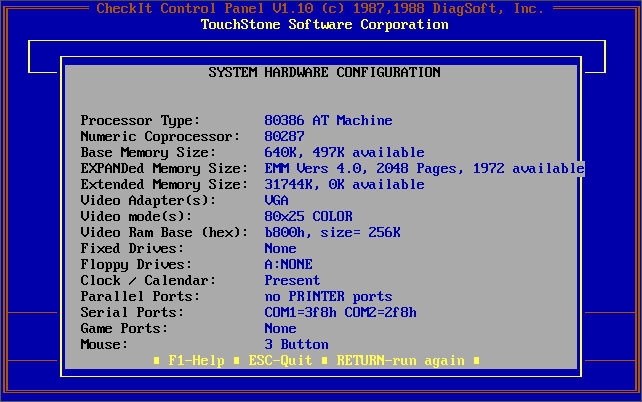The height and width of the screenshot is (402, 642).
Task: Click the Floppy Drives label
Action: (136, 265)
